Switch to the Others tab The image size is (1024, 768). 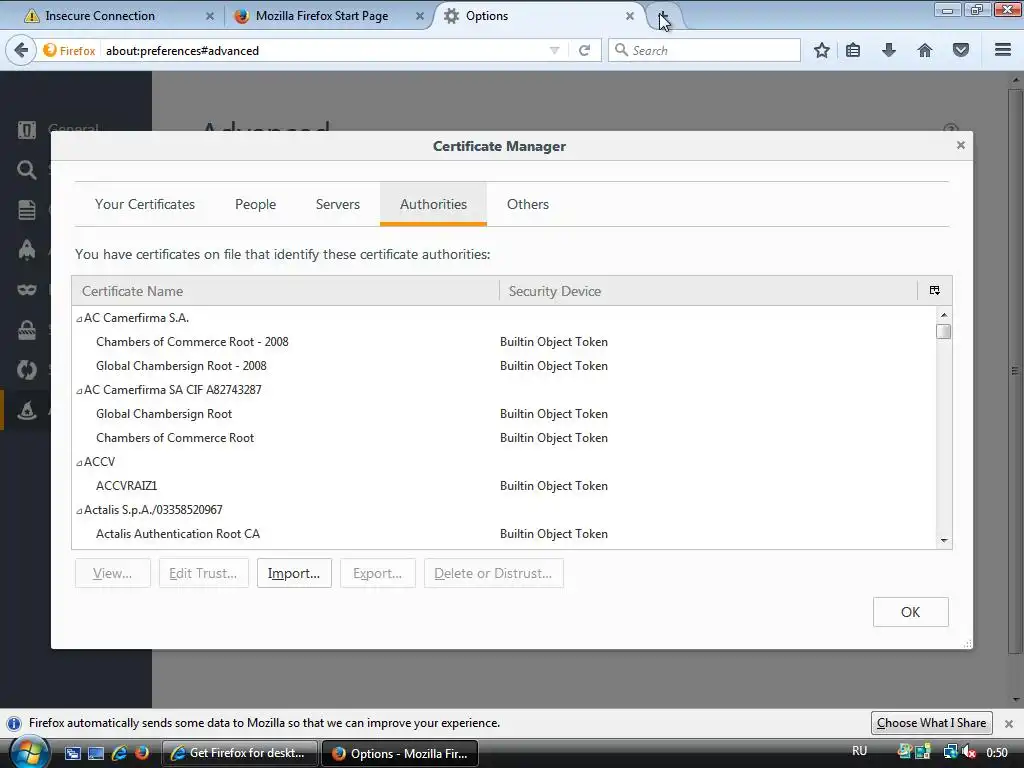tap(528, 204)
